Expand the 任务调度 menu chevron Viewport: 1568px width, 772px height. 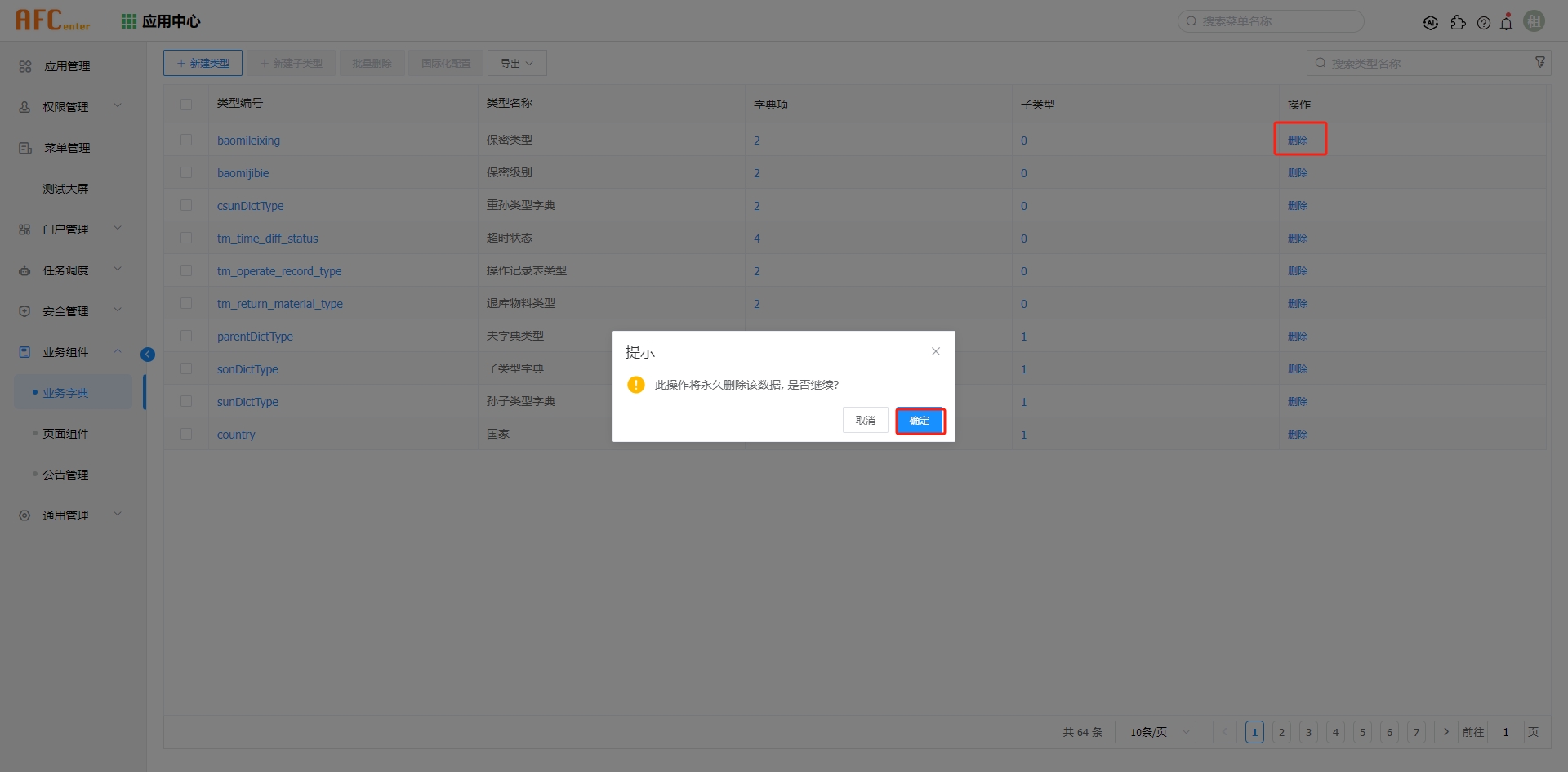point(118,269)
